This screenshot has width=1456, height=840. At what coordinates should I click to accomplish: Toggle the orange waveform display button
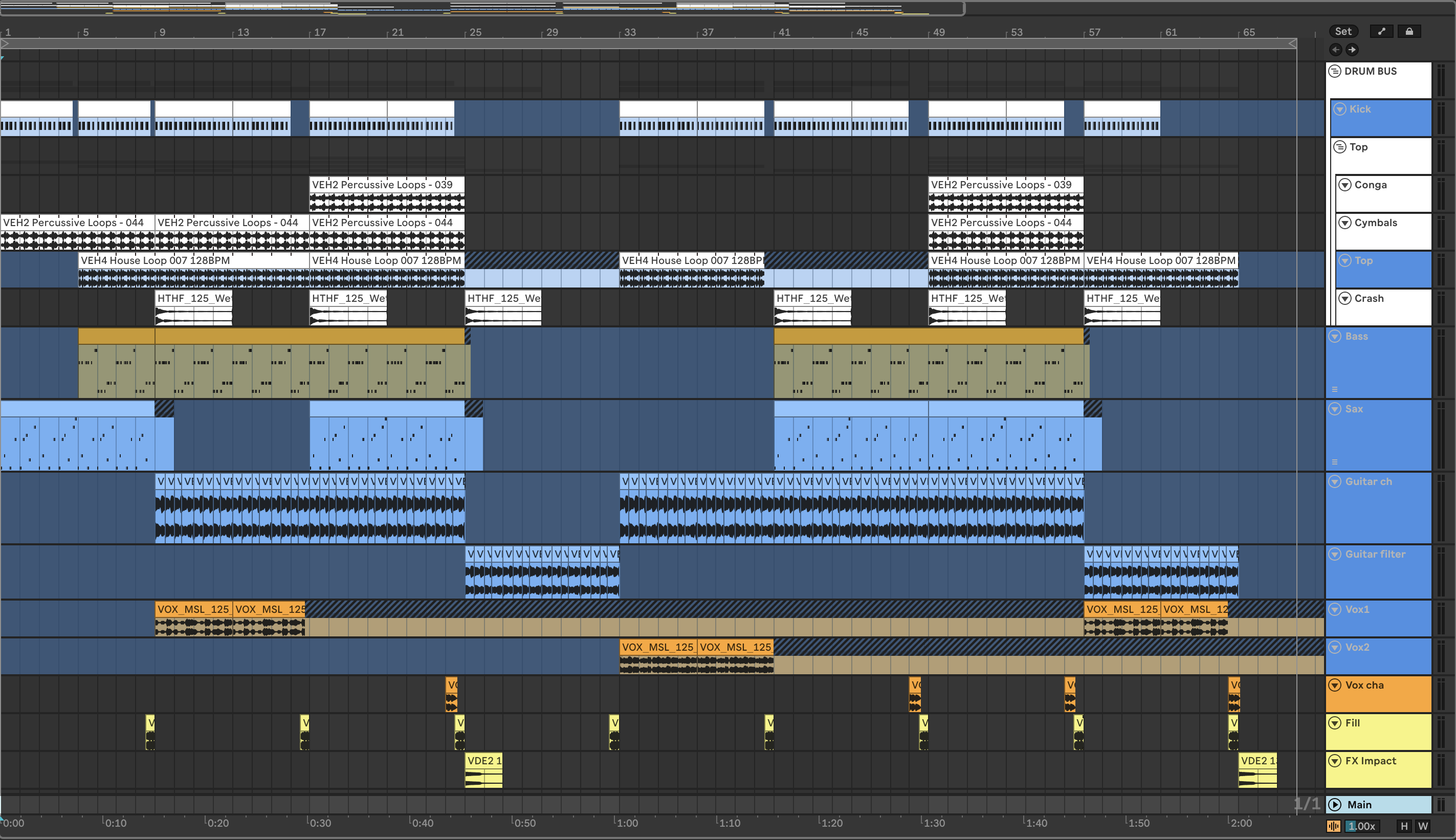click(x=1333, y=826)
